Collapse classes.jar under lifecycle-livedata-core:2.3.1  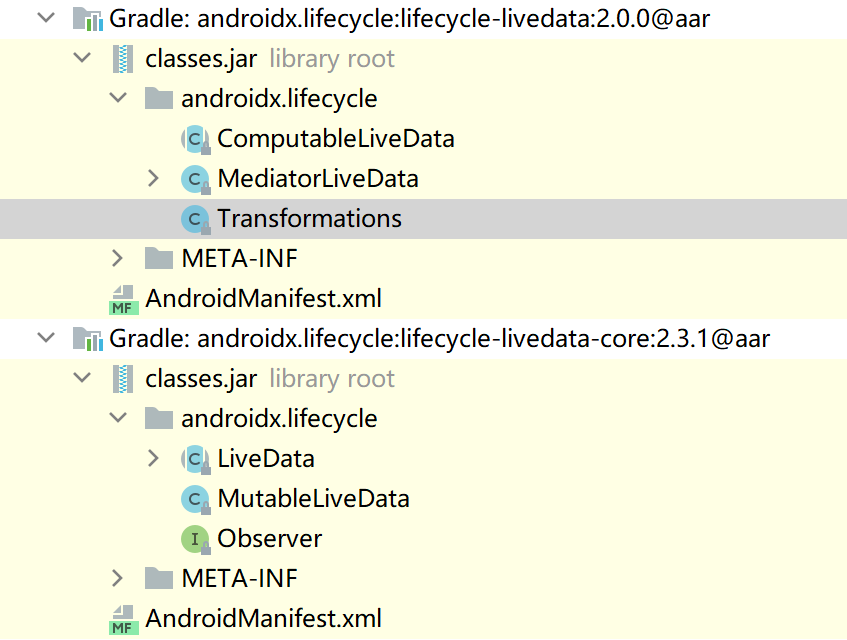[x=82, y=378]
